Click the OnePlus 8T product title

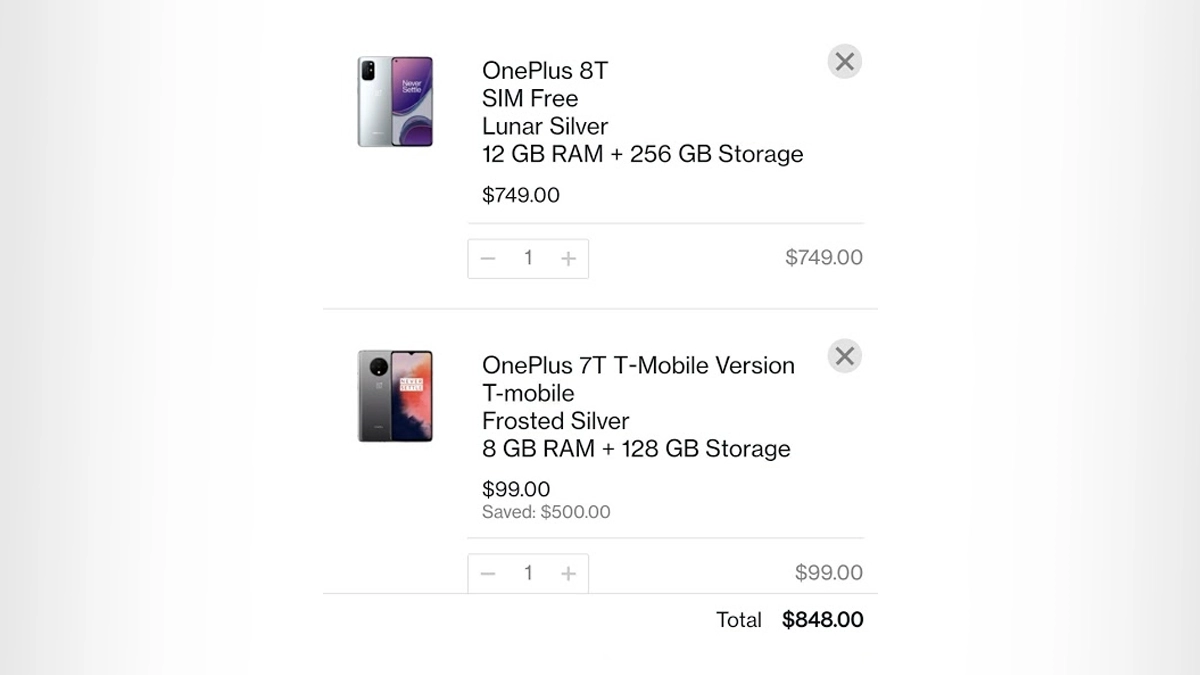544,71
